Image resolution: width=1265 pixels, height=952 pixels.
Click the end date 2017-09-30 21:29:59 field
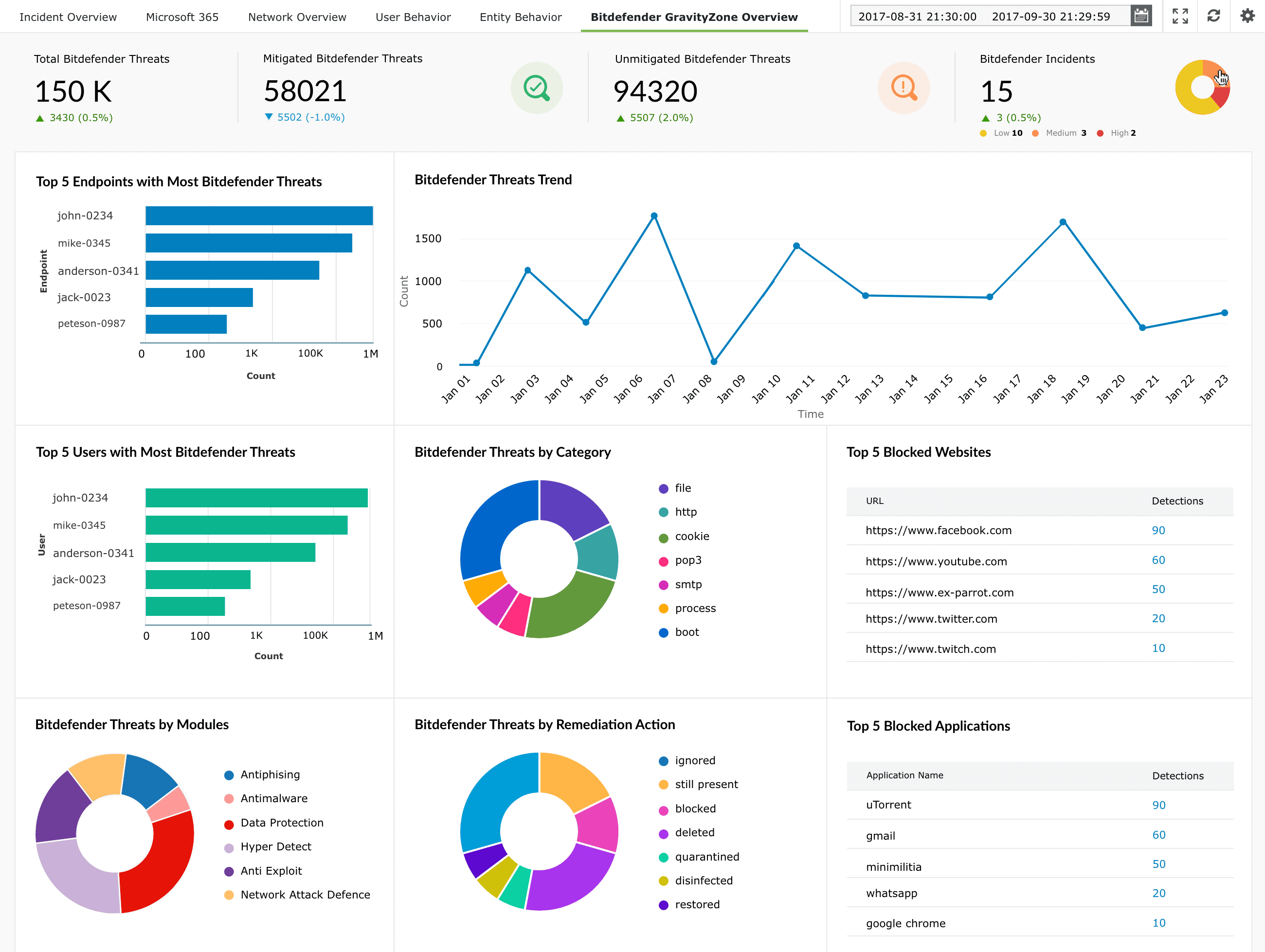(1051, 17)
